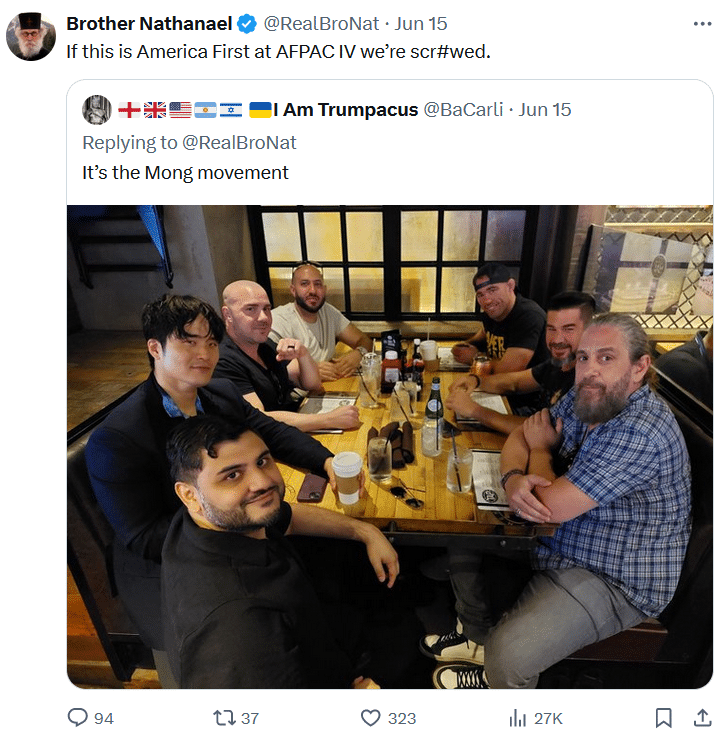The height and width of the screenshot is (741, 722).
Task: Open Brother Nathanael's profile avatar
Action: click(31, 36)
